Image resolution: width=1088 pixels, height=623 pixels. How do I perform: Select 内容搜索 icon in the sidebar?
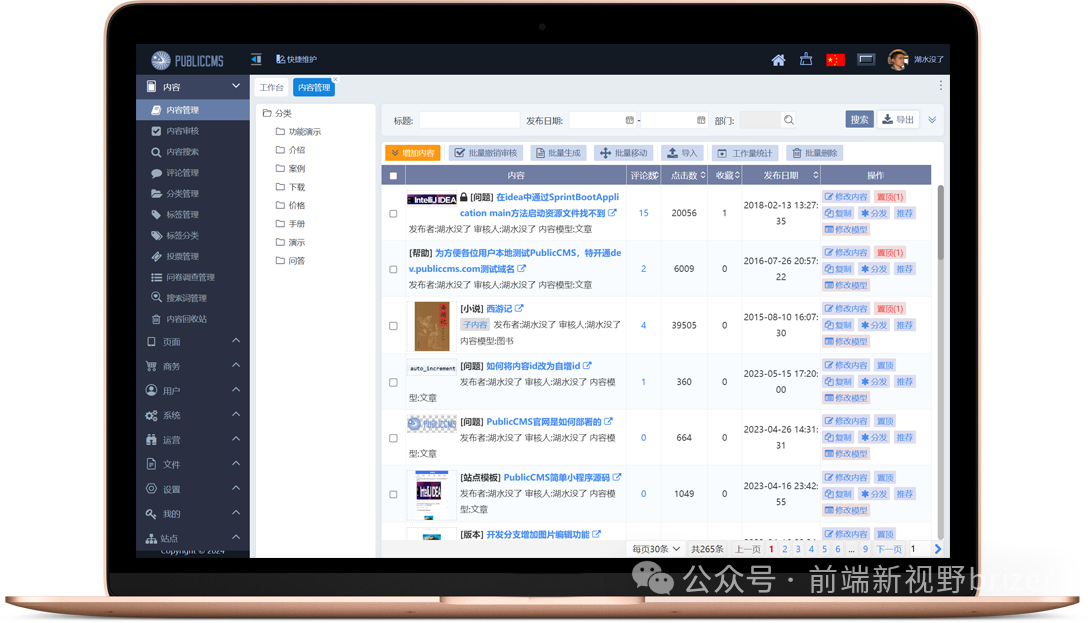coord(155,151)
